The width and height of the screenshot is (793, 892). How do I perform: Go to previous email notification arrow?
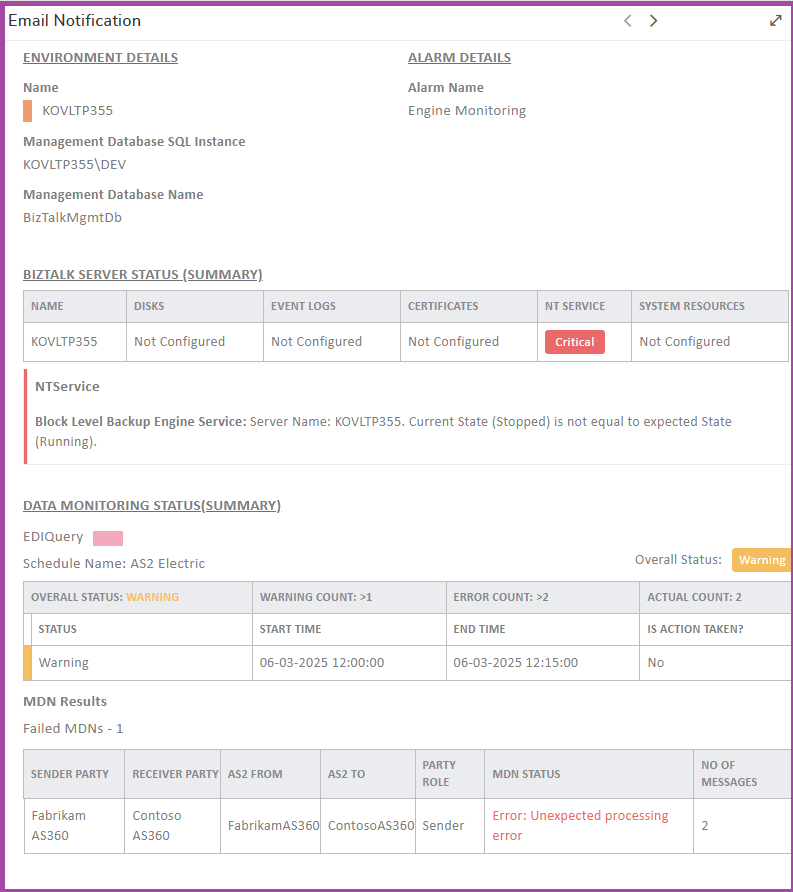click(627, 21)
